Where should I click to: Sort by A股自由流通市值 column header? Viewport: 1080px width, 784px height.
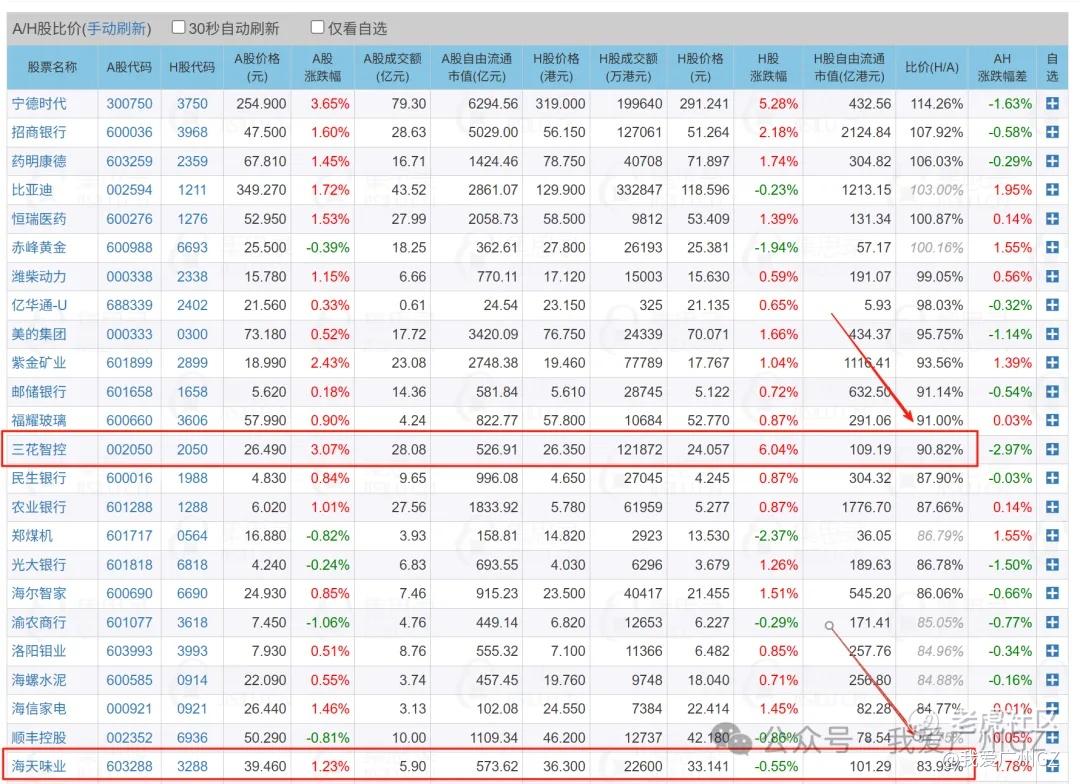pyautogui.click(x=477, y=68)
